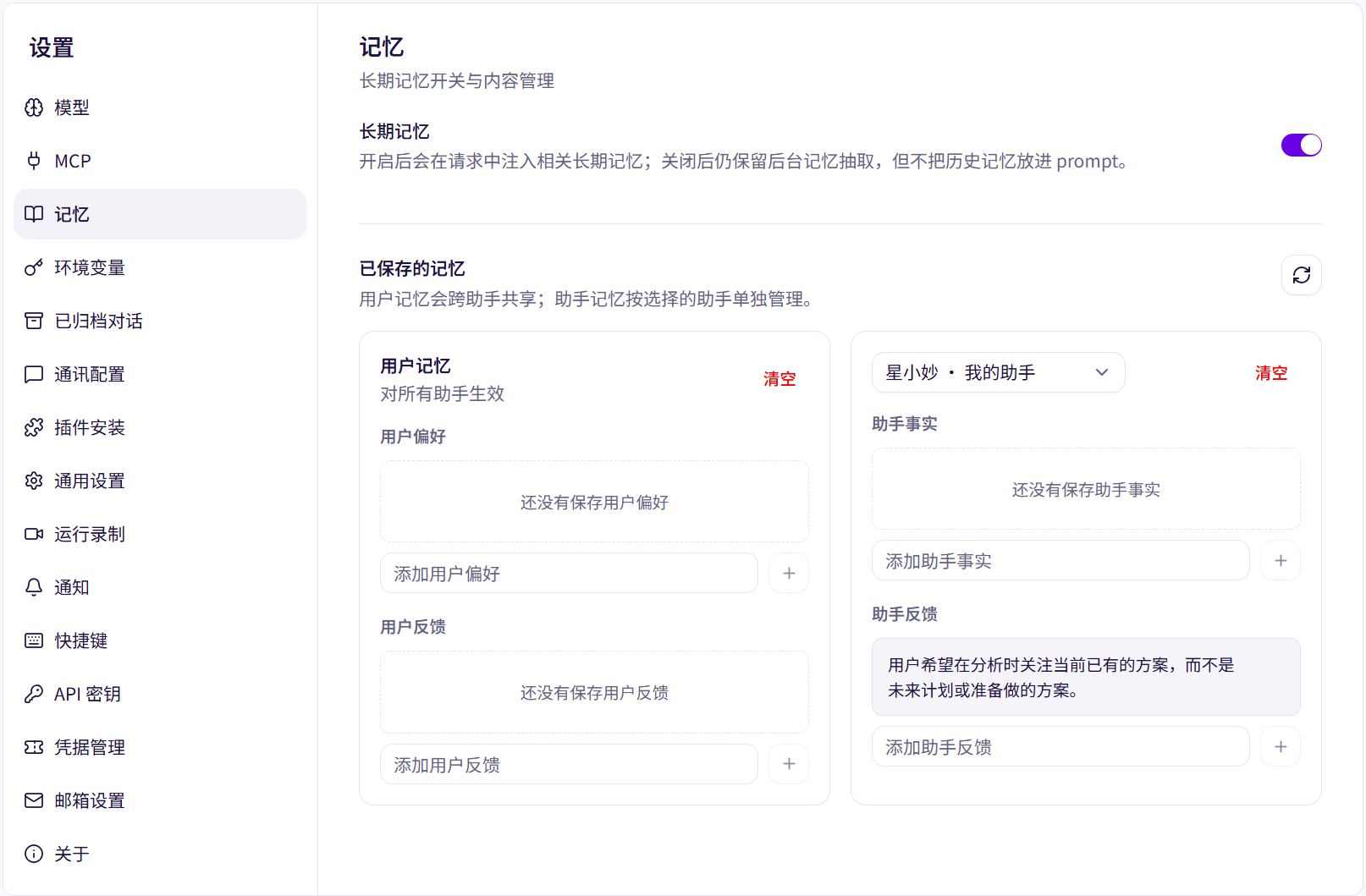Click the brain icon beside 模型

coord(34,107)
